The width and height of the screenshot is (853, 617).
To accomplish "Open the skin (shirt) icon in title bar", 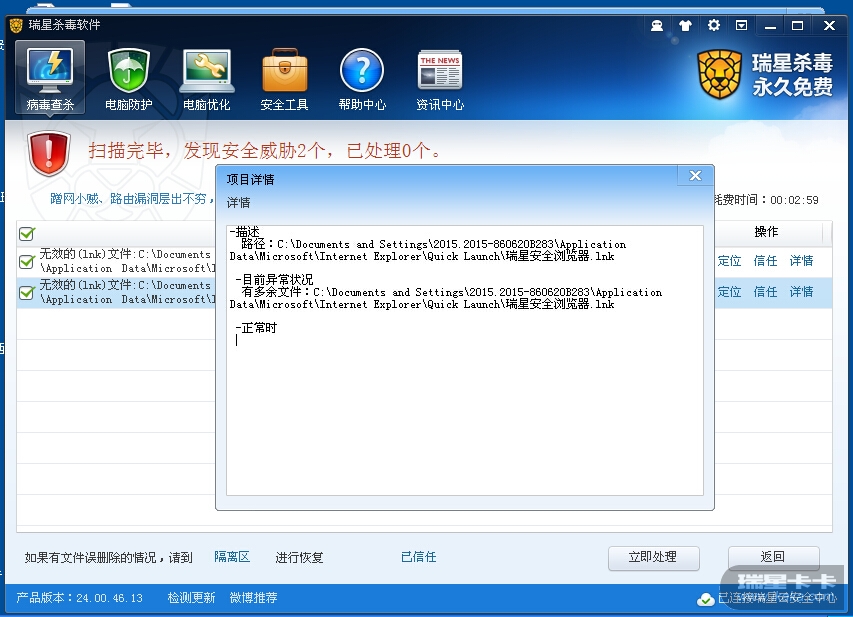I will click(x=685, y=25).
